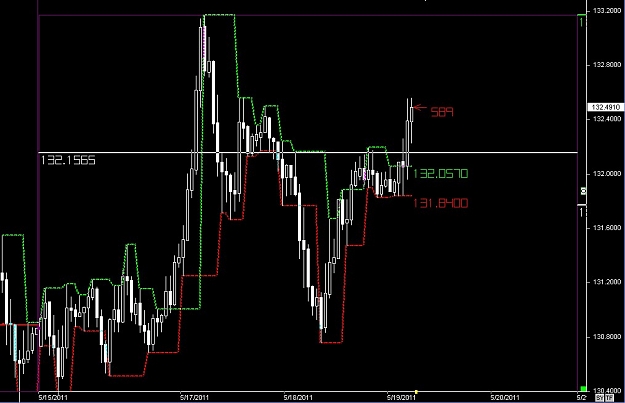Click the 132.4000 price axis label

[x=607, y=119]
